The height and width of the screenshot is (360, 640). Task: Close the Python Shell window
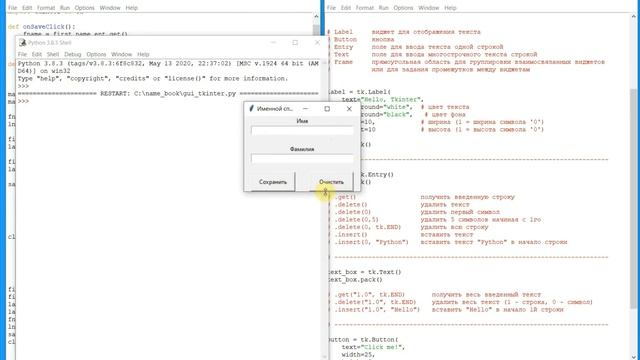[x=317, y=42]
